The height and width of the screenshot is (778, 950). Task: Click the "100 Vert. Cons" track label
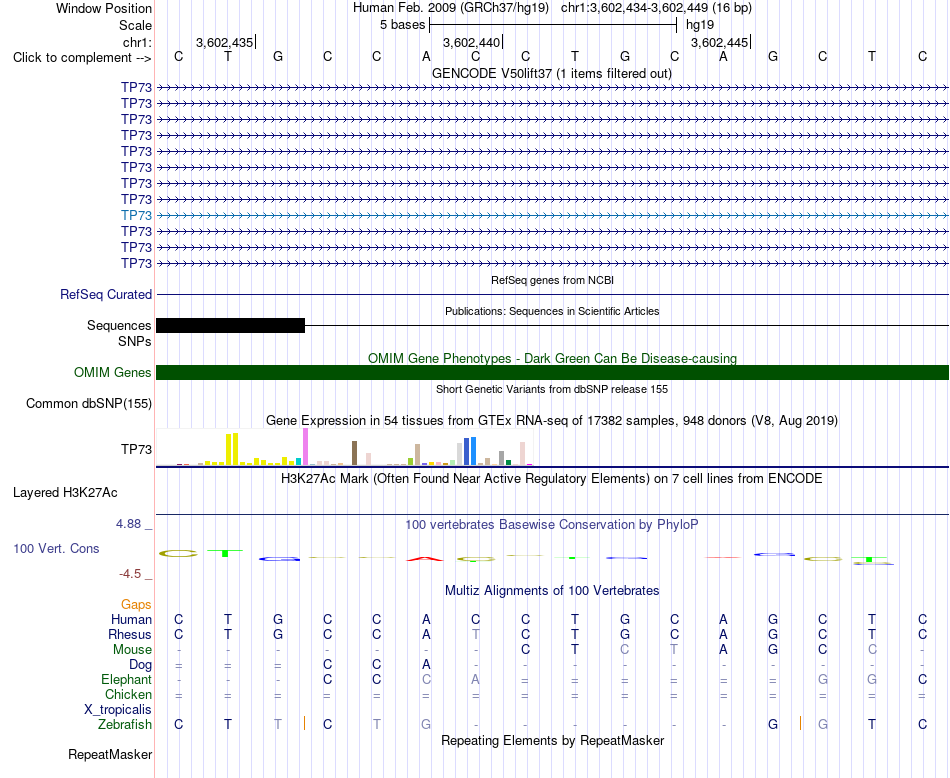coord(56,548)
